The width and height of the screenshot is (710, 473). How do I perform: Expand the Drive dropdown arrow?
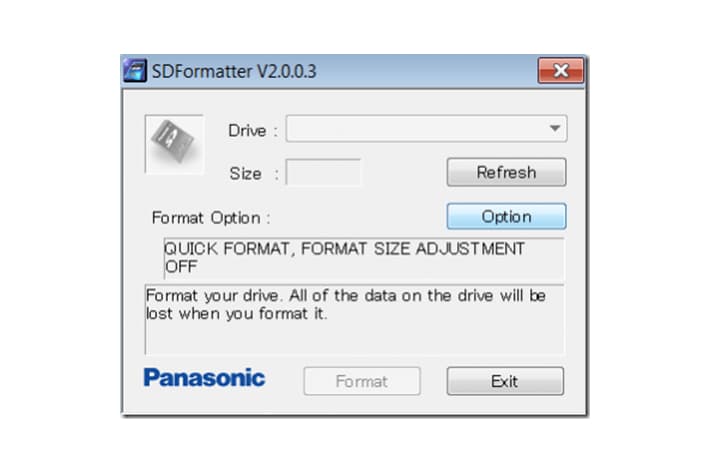point(555,129)
